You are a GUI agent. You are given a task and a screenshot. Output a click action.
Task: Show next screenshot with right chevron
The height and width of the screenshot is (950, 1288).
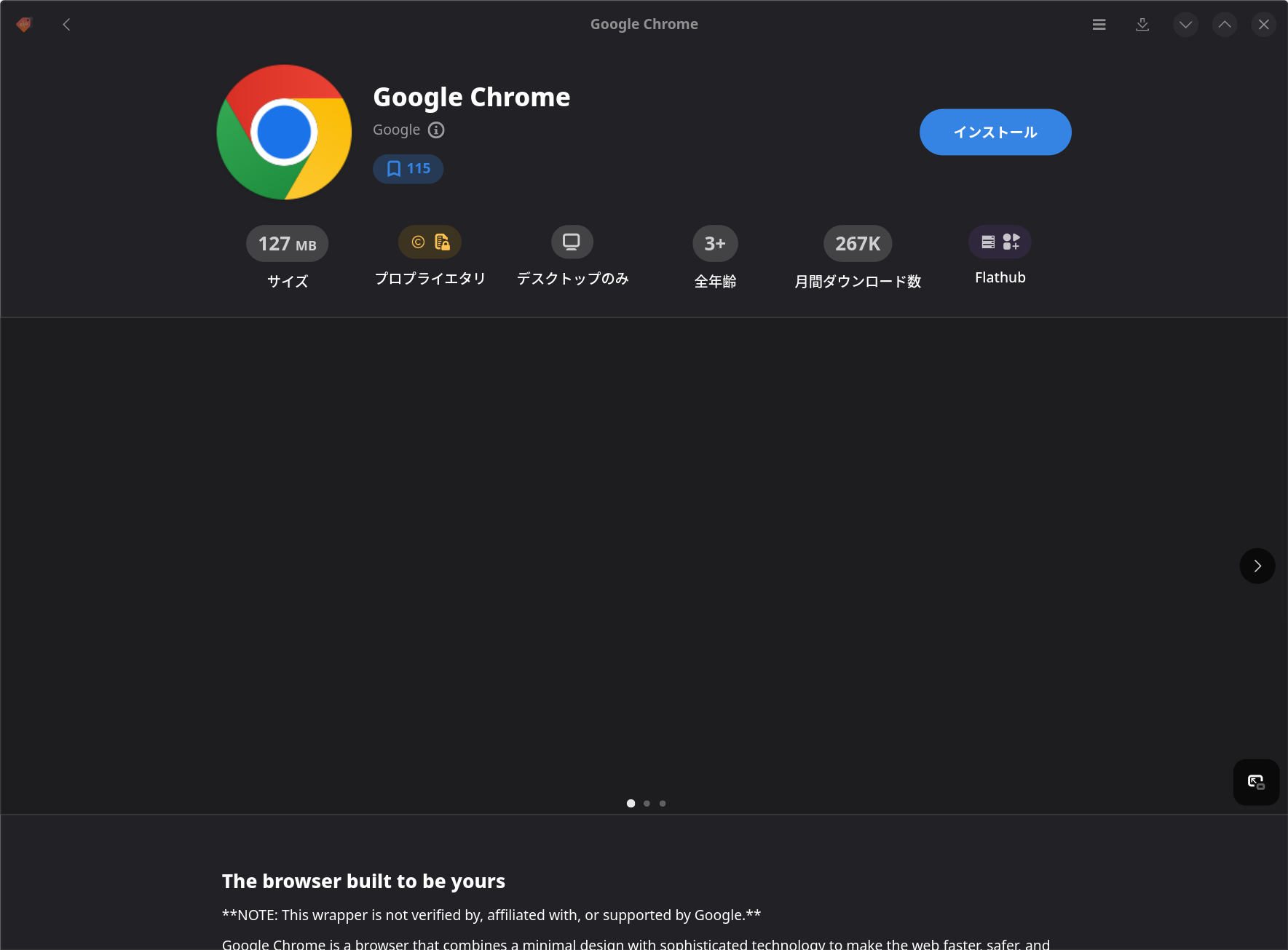(1257, 566)
